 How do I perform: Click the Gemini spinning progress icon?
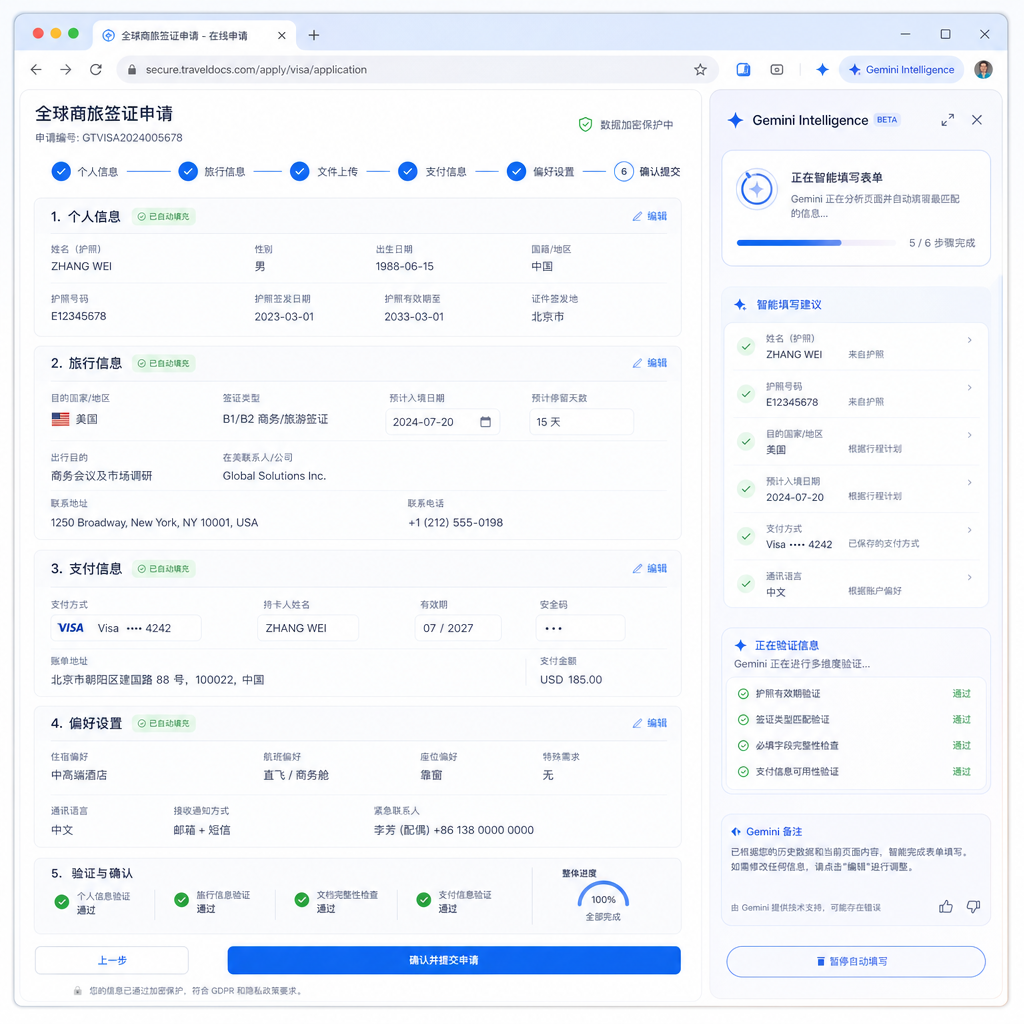(x=756, y=189)
